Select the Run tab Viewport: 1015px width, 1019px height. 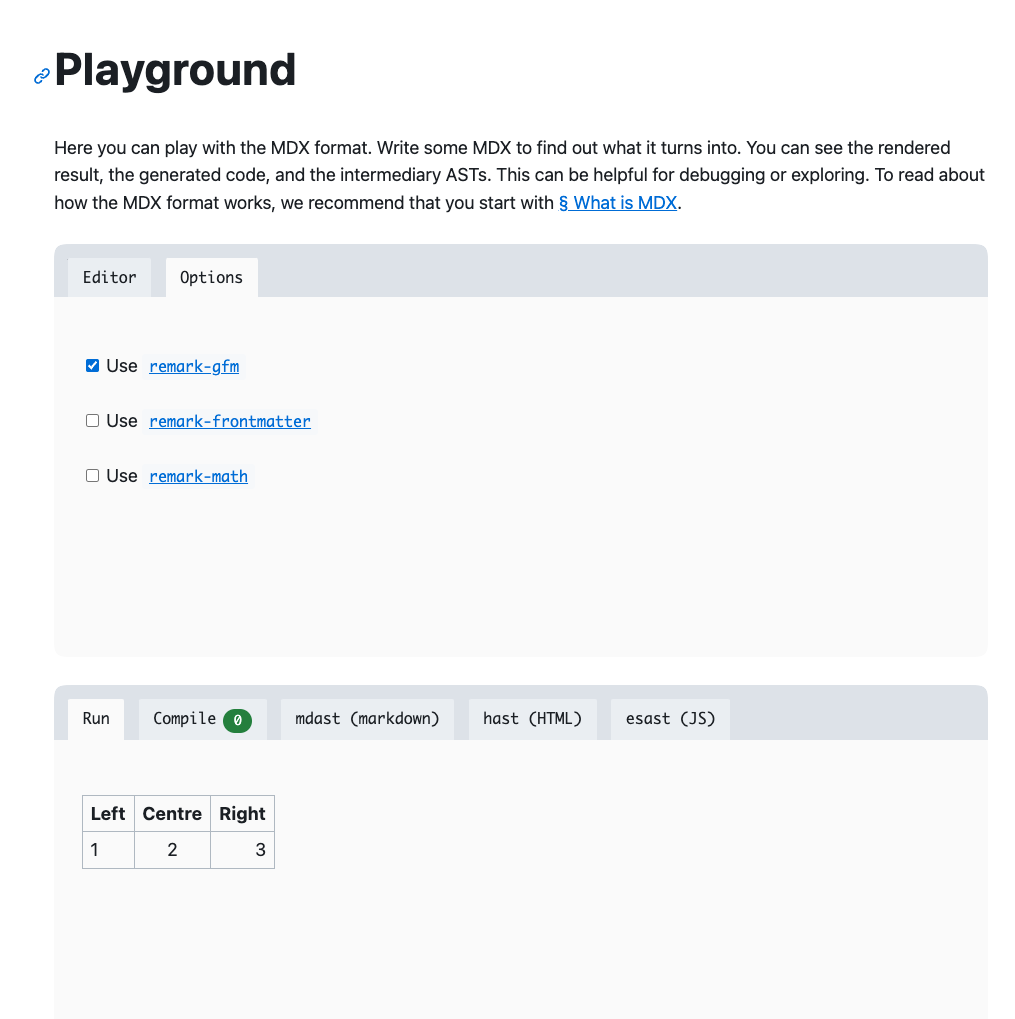point(95,718)
